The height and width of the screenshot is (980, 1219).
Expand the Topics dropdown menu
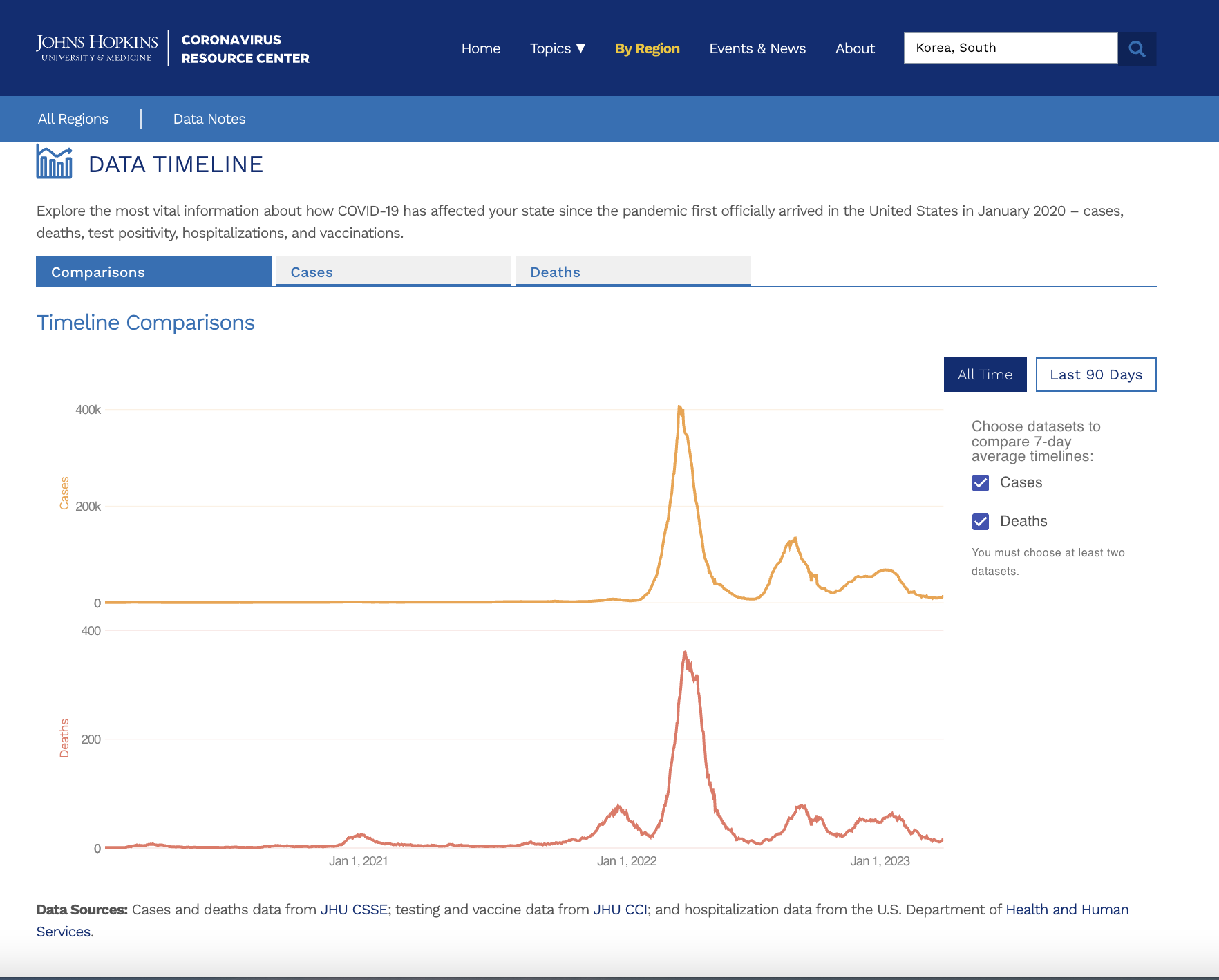(557, 48)
